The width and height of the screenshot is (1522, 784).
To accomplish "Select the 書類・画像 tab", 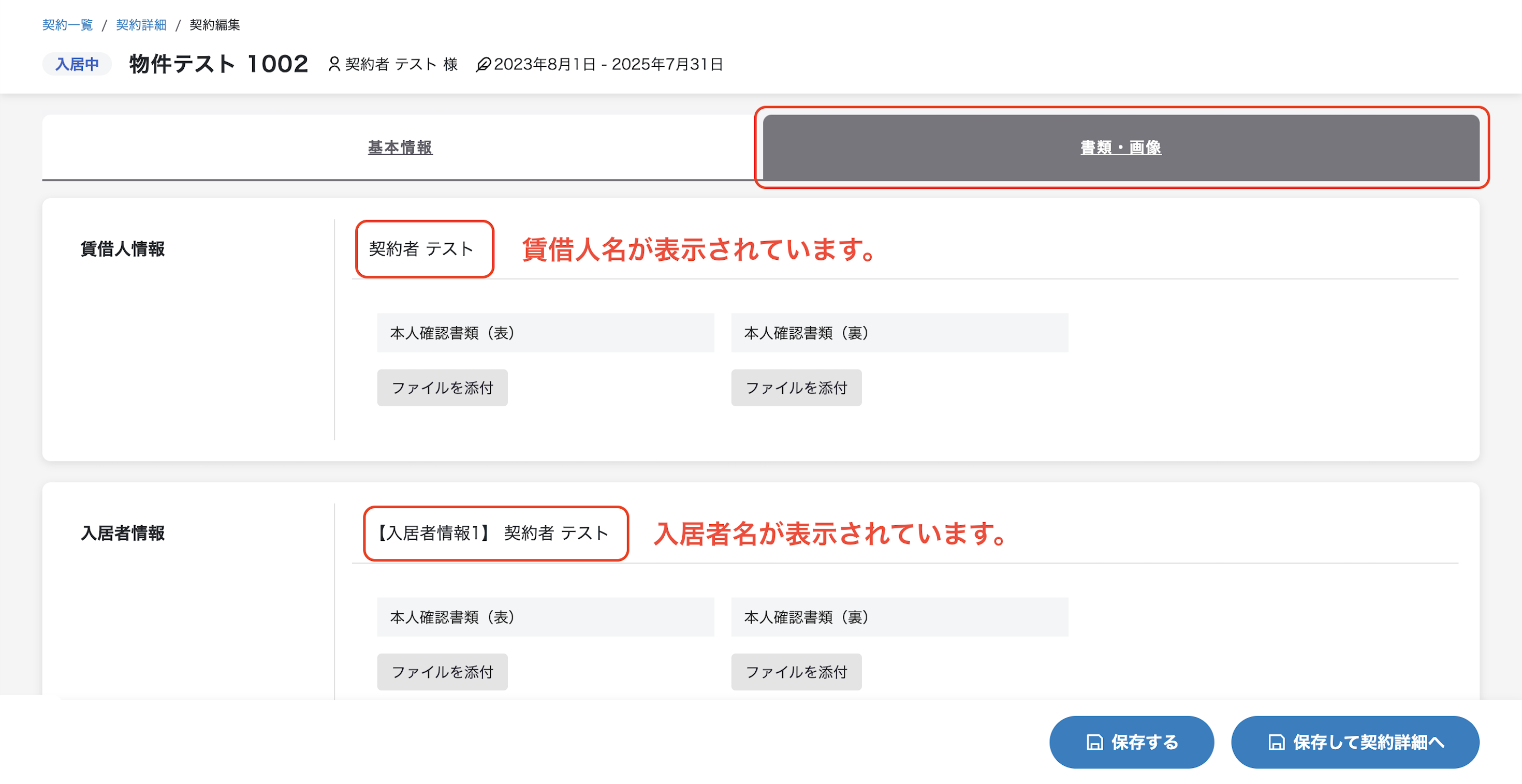I will point(1121,147).
